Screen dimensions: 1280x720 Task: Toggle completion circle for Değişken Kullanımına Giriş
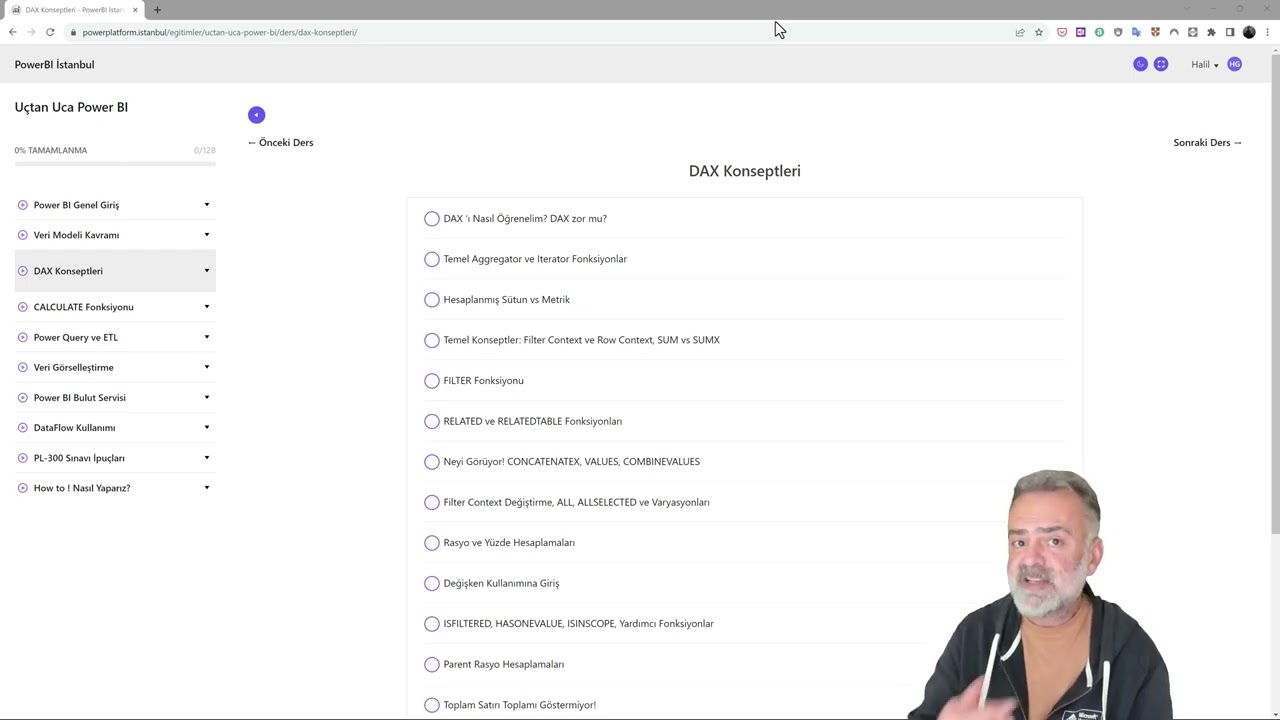(x=432, y=583)
